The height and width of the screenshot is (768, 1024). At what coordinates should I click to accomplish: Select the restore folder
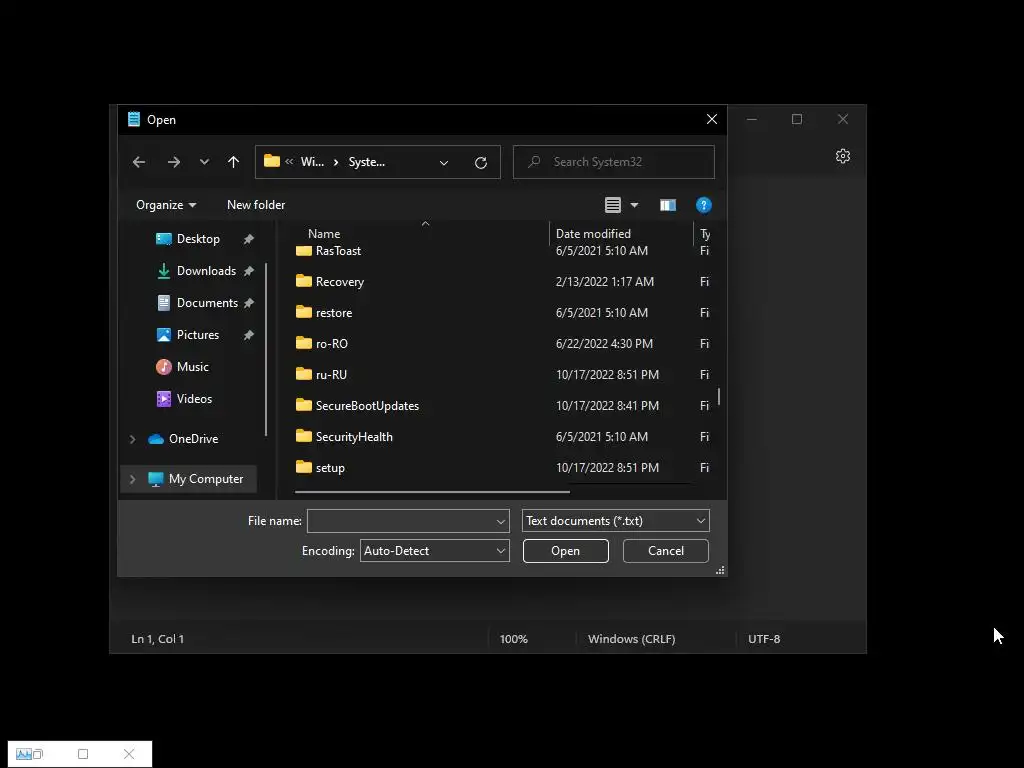tap(334, 313)
